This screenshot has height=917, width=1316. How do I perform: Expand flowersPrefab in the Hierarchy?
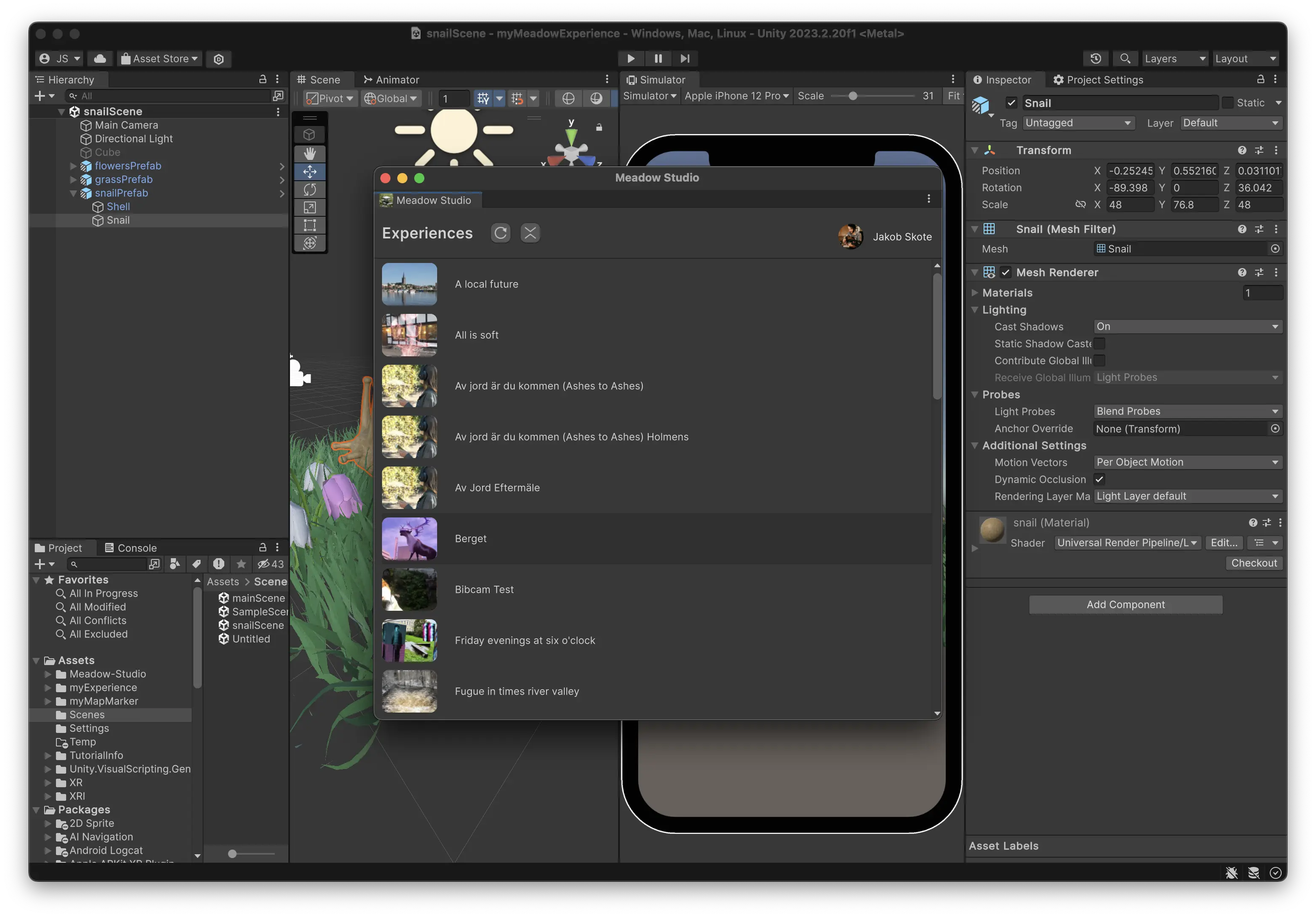pyautogui.click(x=73, y=166)
